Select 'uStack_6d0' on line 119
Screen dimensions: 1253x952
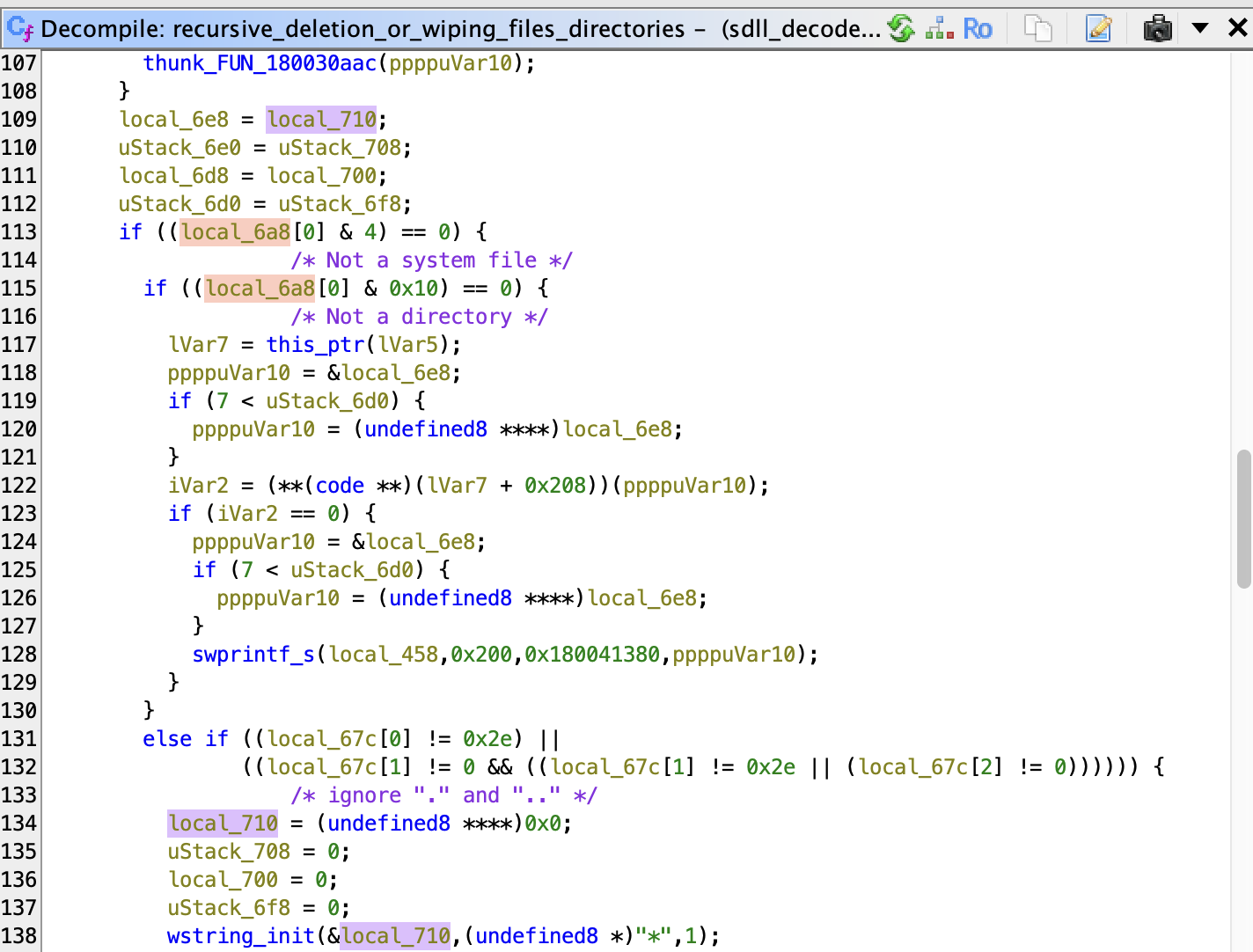tap(327, 401)
